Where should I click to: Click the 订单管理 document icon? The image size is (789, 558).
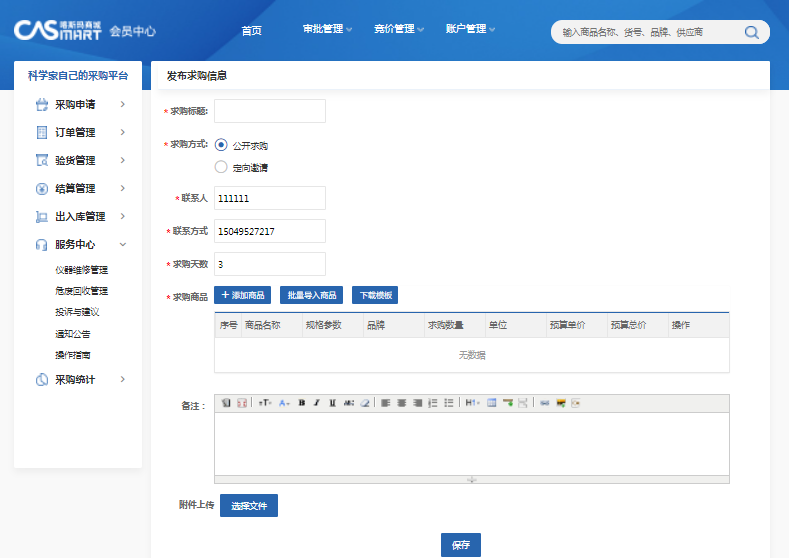pos(42,132)
